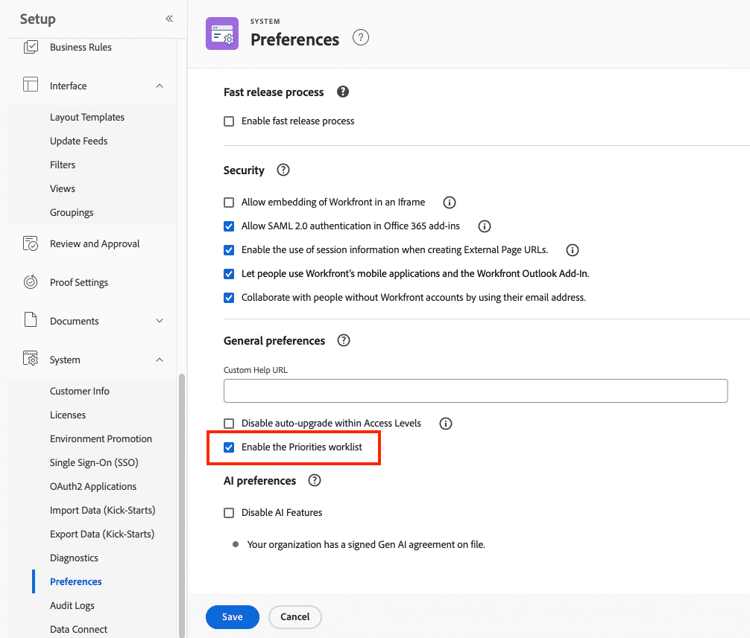Image resolution: width=750 pixels, height=638 pixels.
Task: Go to Views in the sidebar
Action: 62,189
